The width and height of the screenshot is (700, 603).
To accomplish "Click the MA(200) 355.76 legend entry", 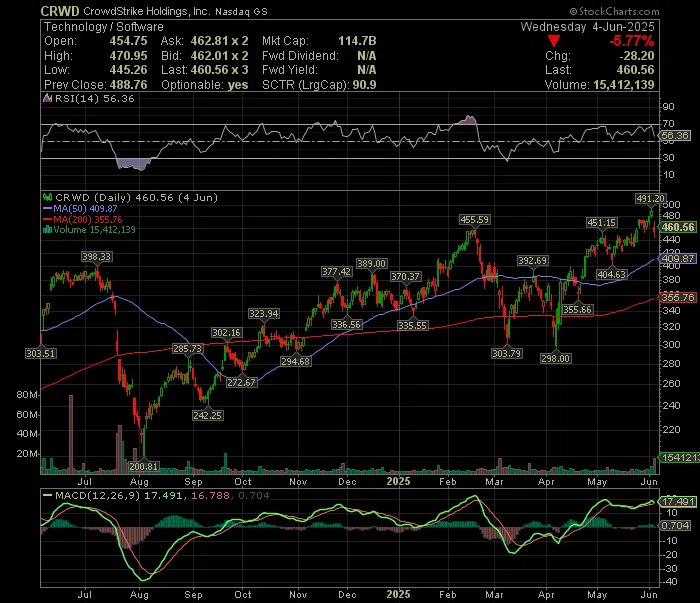I will (83, 220).
